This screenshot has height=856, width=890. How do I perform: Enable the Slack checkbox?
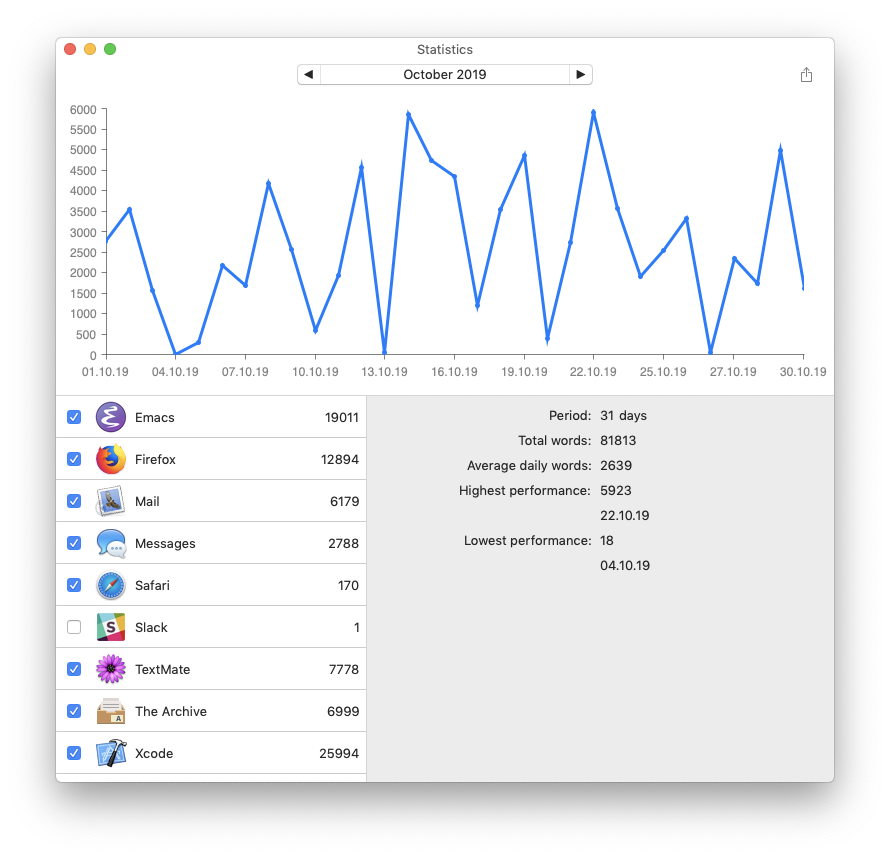coord(74,627)
